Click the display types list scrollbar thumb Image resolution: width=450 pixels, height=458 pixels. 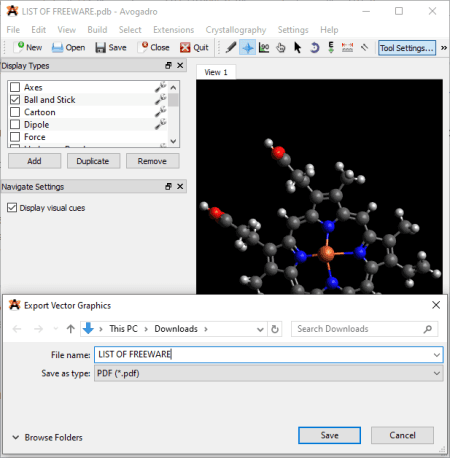pyautogui.click(x=173, y=100)
